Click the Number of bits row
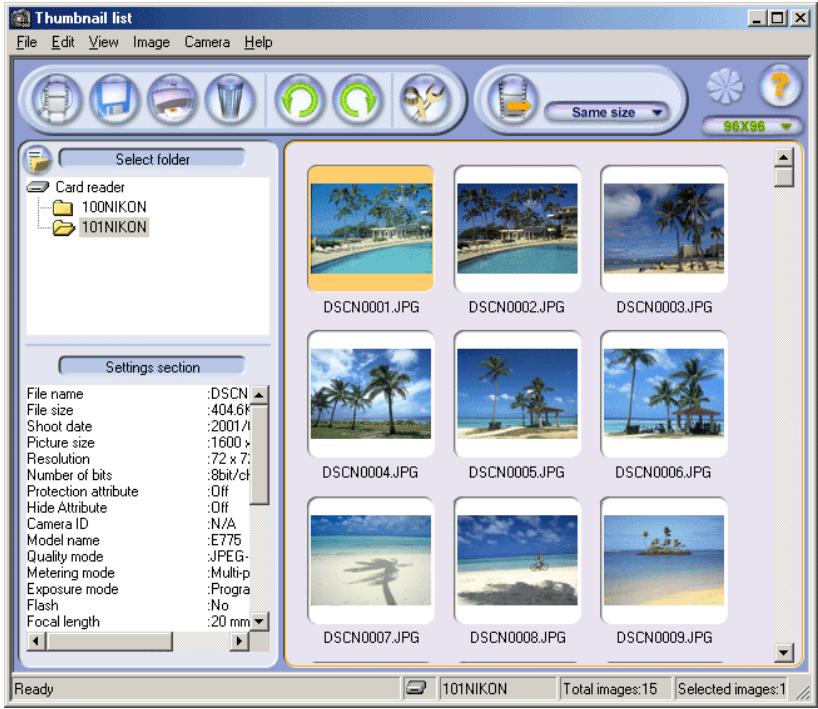 pyautogui.click(x=138, y=475)
